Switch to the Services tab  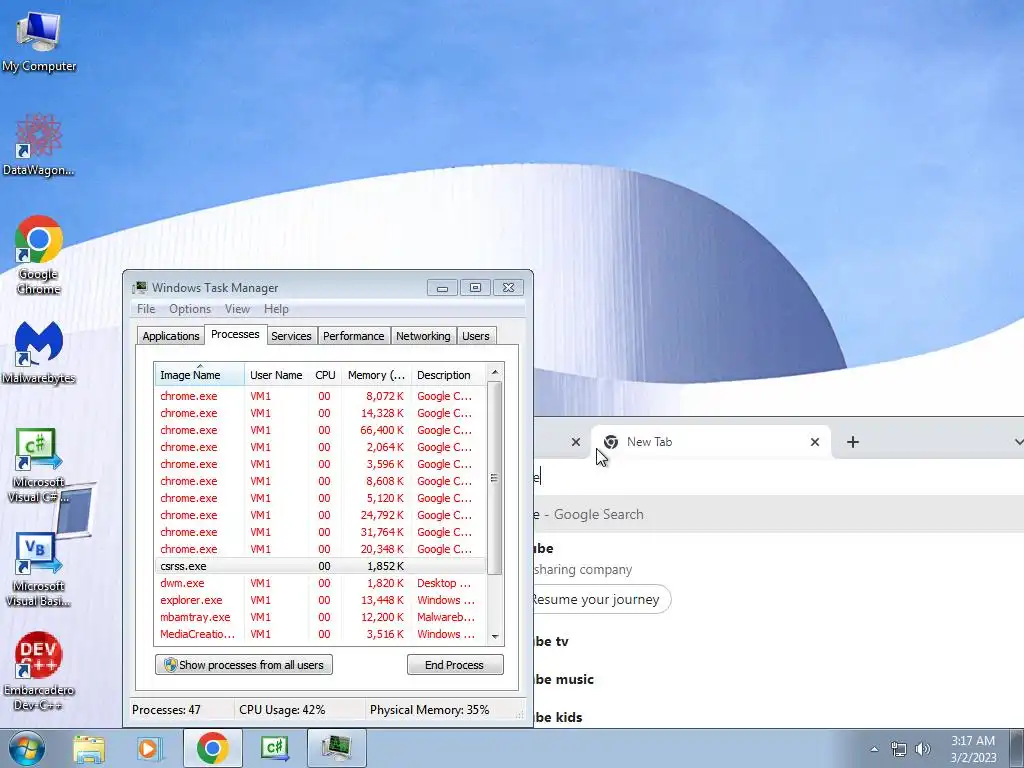(291, 336)
